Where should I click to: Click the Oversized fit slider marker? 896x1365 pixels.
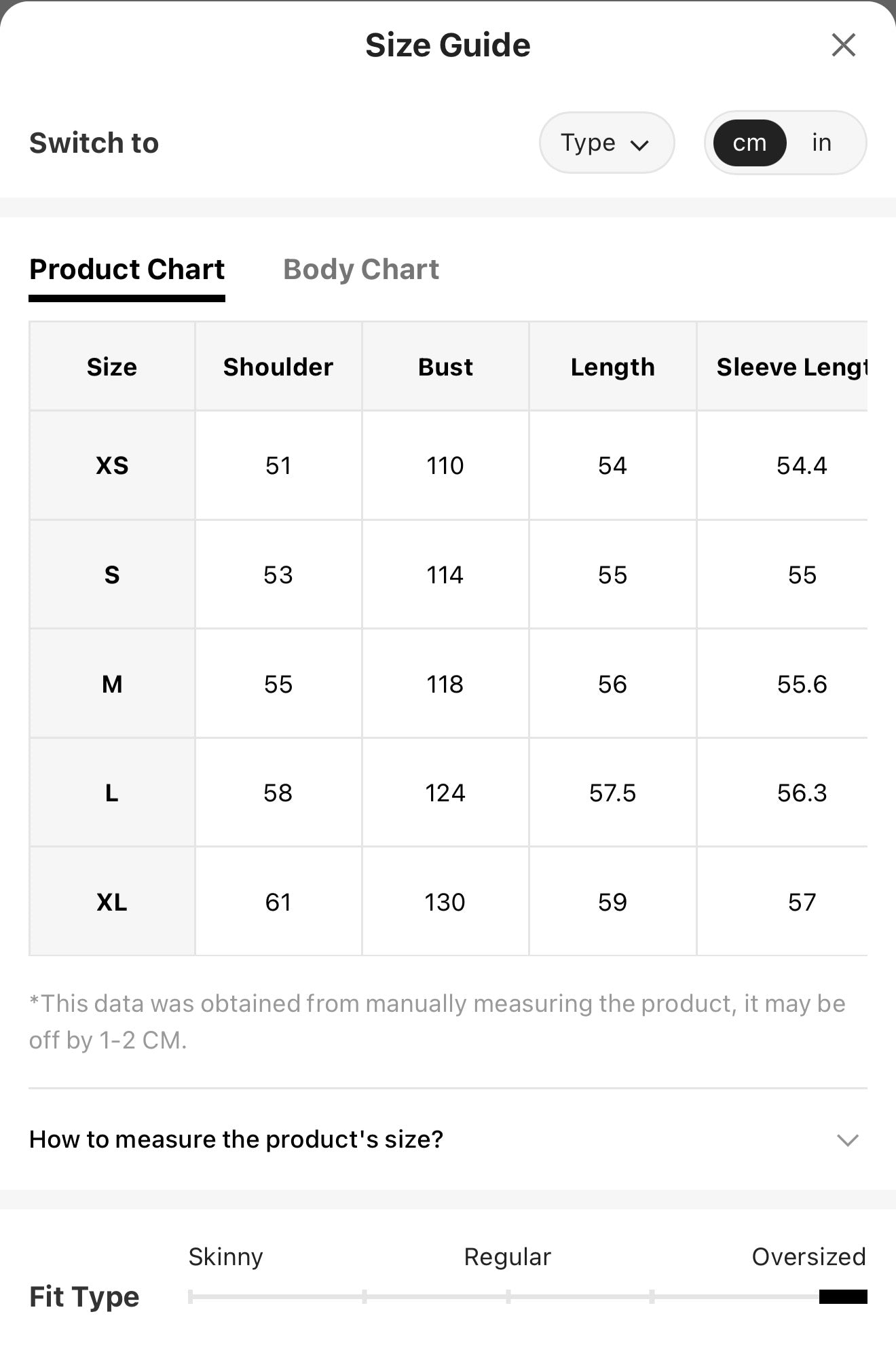click(843, 1296)
